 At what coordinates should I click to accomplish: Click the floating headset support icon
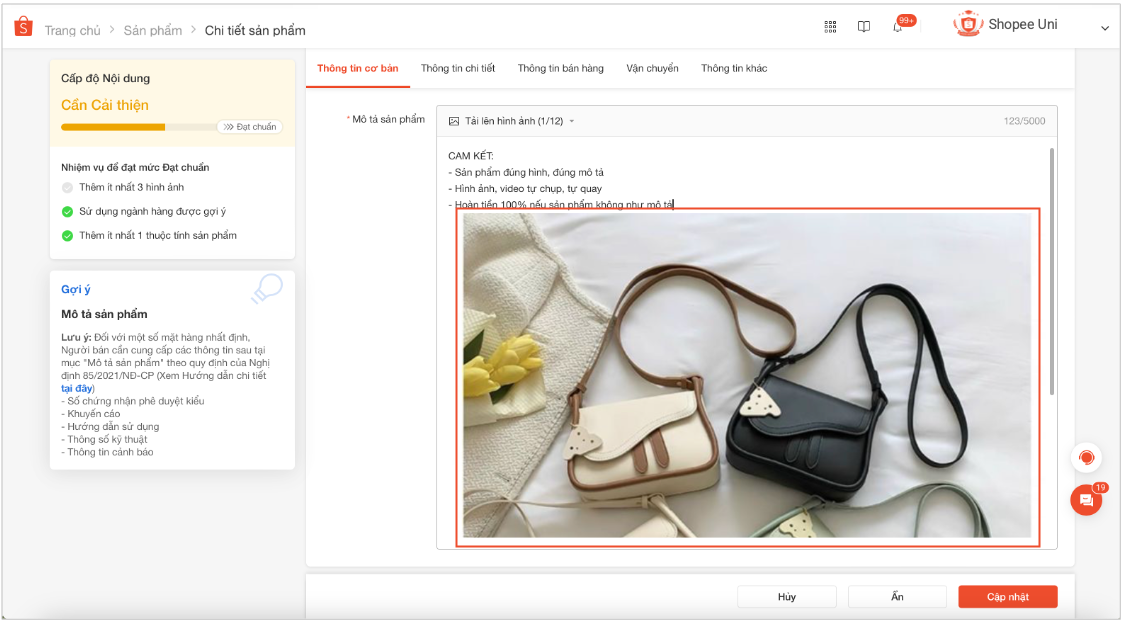point(1086,458)
